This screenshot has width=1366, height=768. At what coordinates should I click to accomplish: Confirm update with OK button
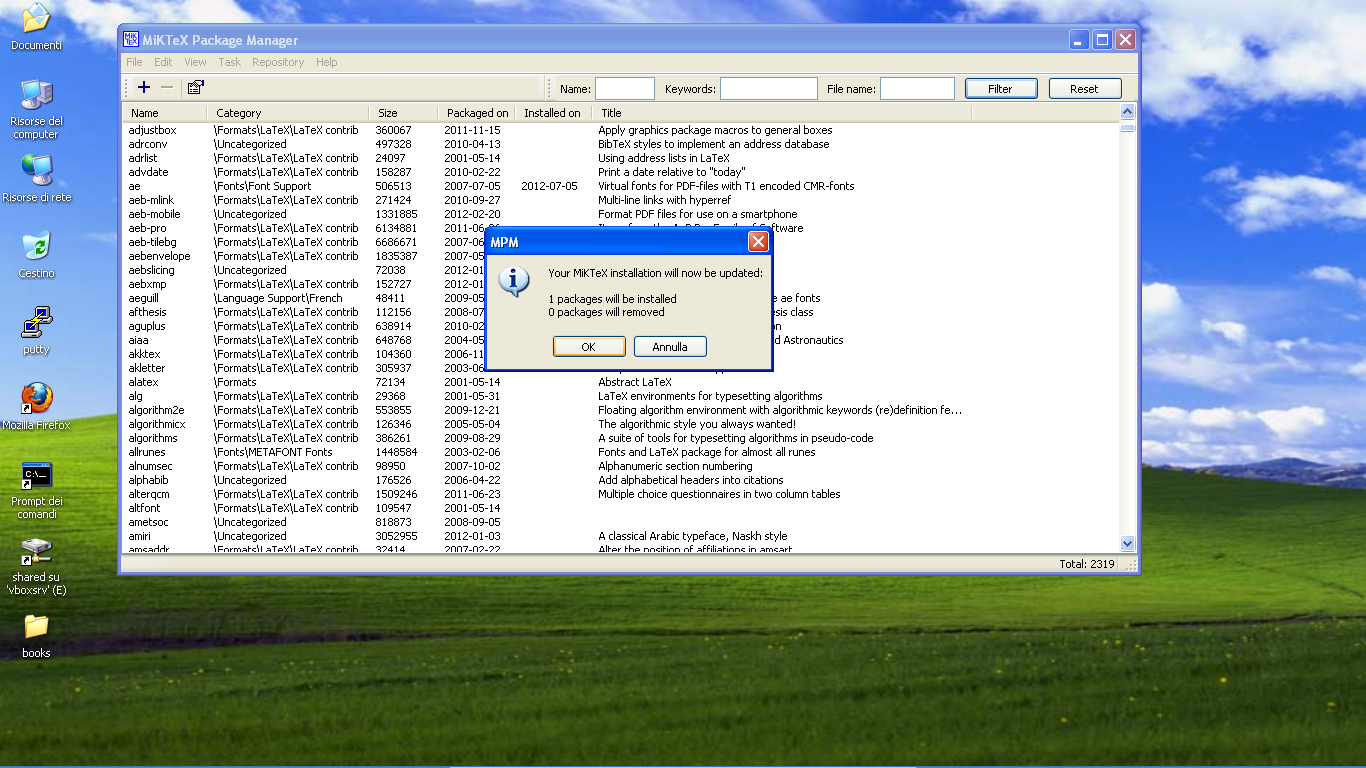tap(589, 347)
